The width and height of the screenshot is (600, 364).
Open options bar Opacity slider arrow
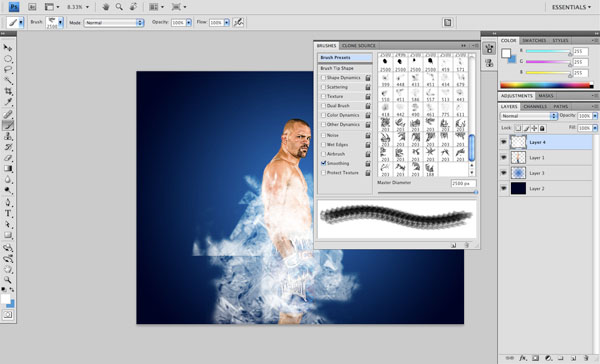pyautogui.click(x=189, y=23)
